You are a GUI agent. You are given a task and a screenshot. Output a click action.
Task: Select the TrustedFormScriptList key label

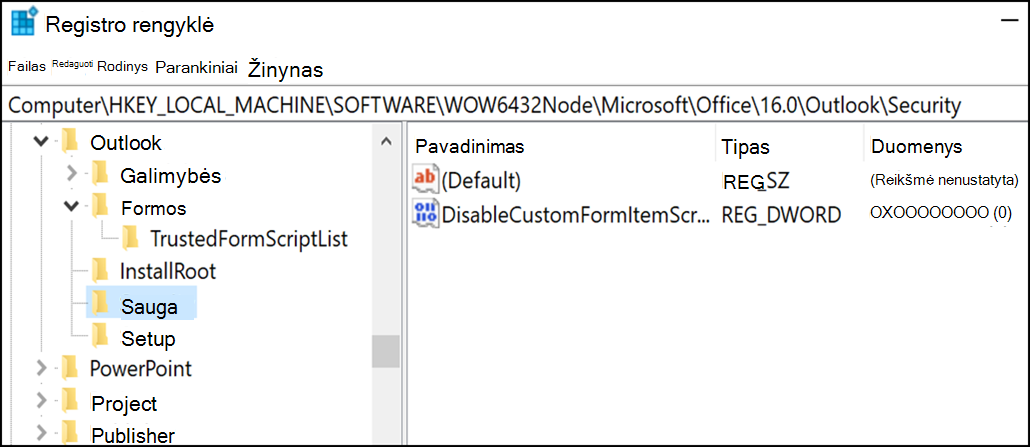[x=248, y=239]
